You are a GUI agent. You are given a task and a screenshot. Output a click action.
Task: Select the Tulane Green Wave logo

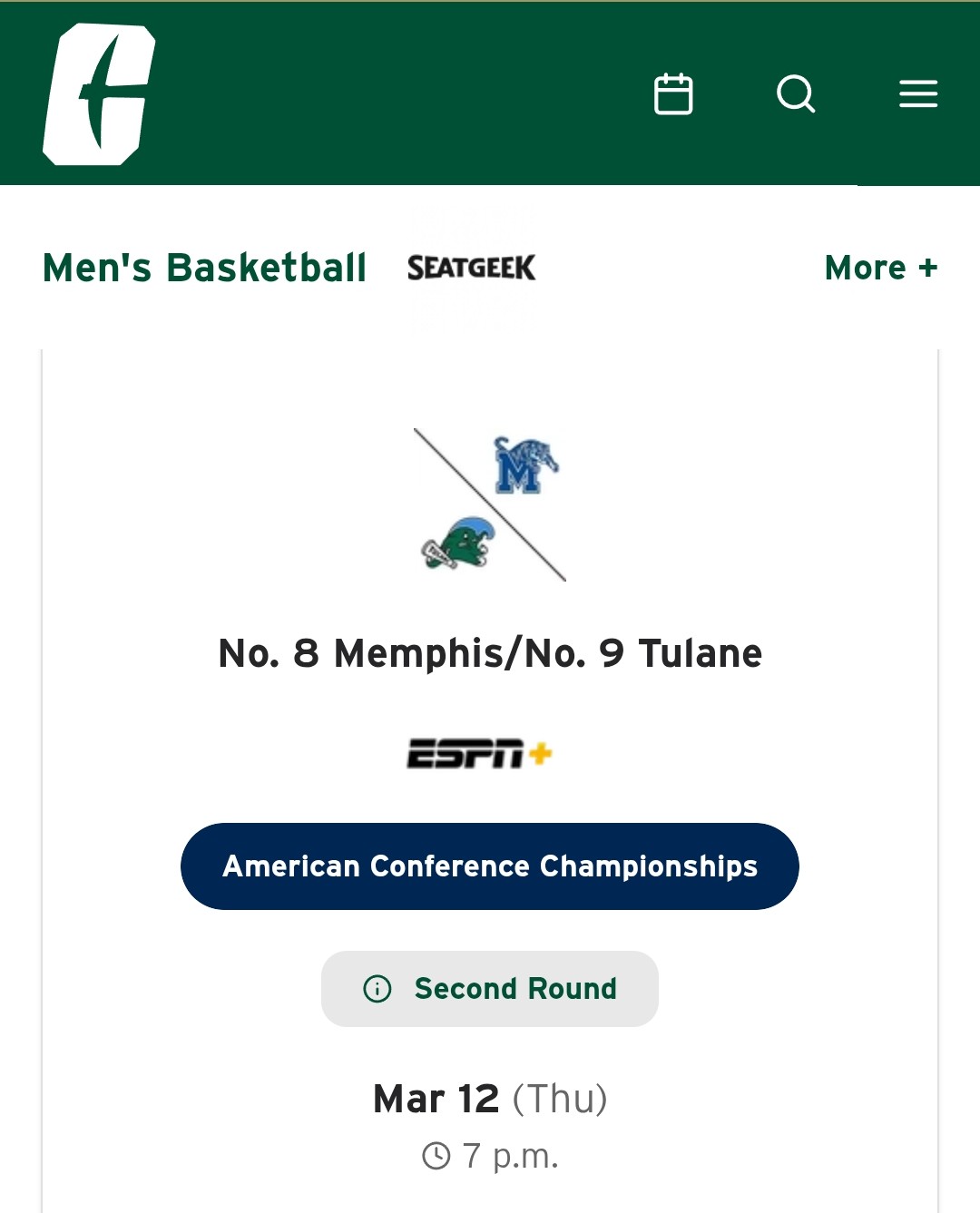coord(458,544)
